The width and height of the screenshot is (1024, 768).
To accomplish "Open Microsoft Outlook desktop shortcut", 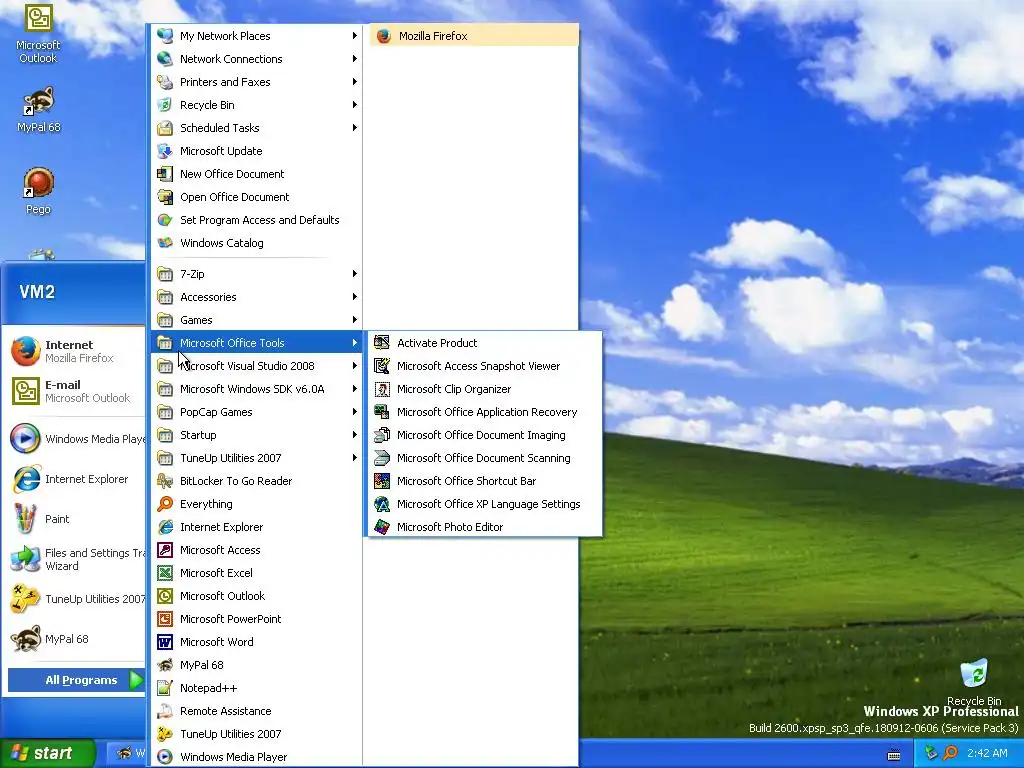I will coord(38,34).
